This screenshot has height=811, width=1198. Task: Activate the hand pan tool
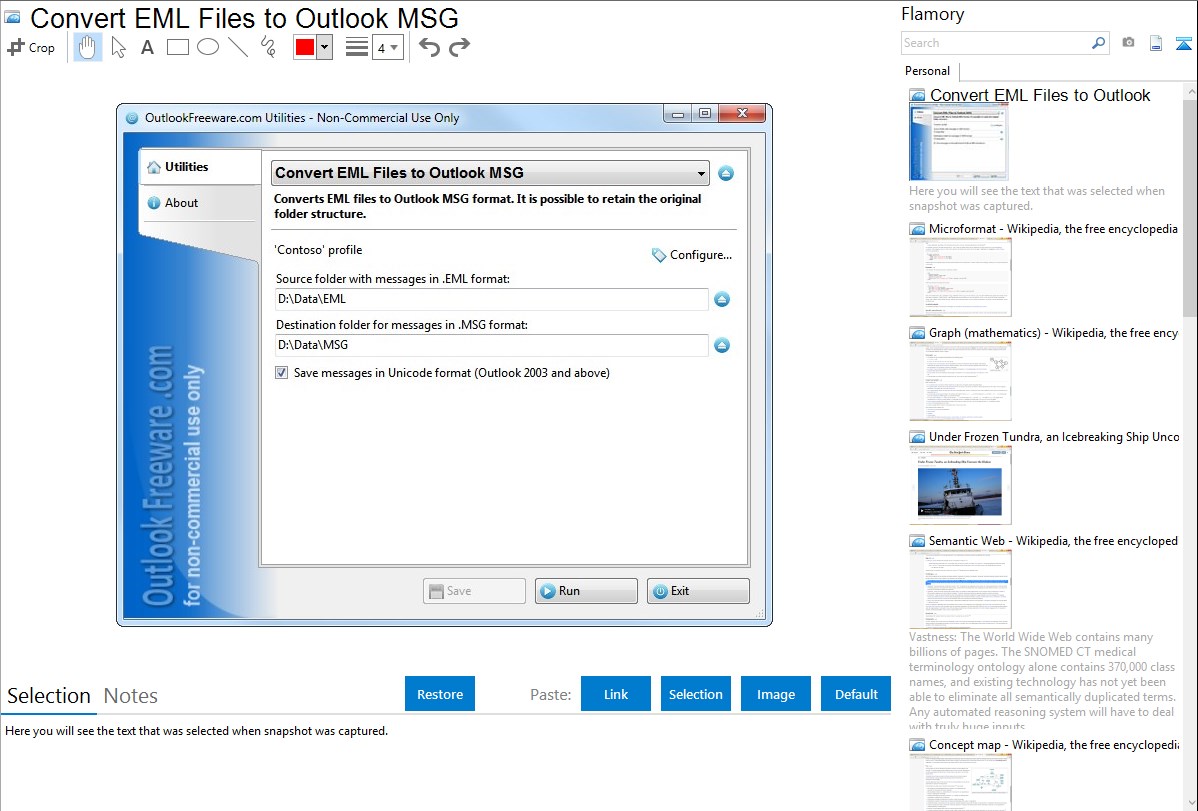coord(87,47)
